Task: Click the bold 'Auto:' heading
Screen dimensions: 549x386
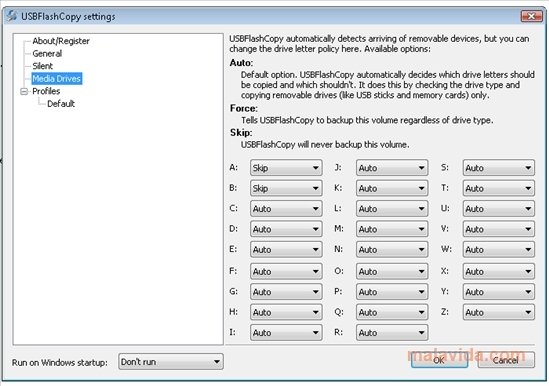Action: pos(241,63)
